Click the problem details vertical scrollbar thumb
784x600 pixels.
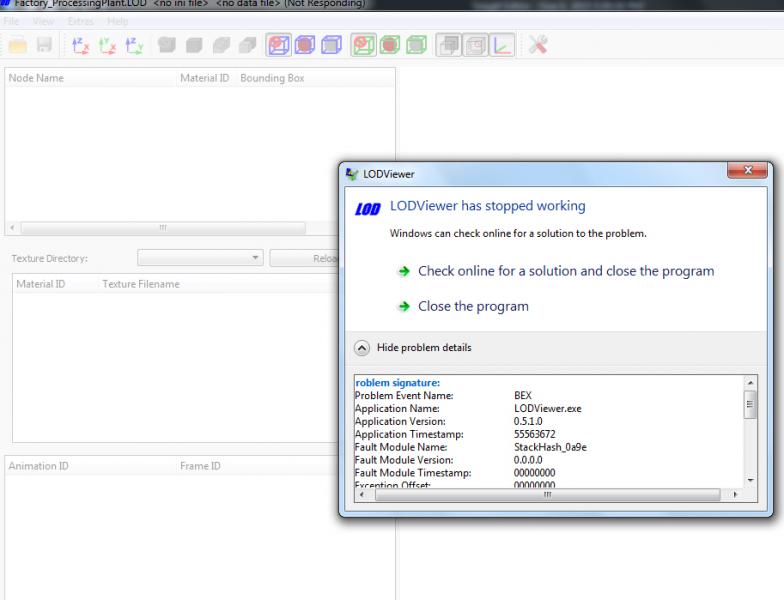coord(750,404)
